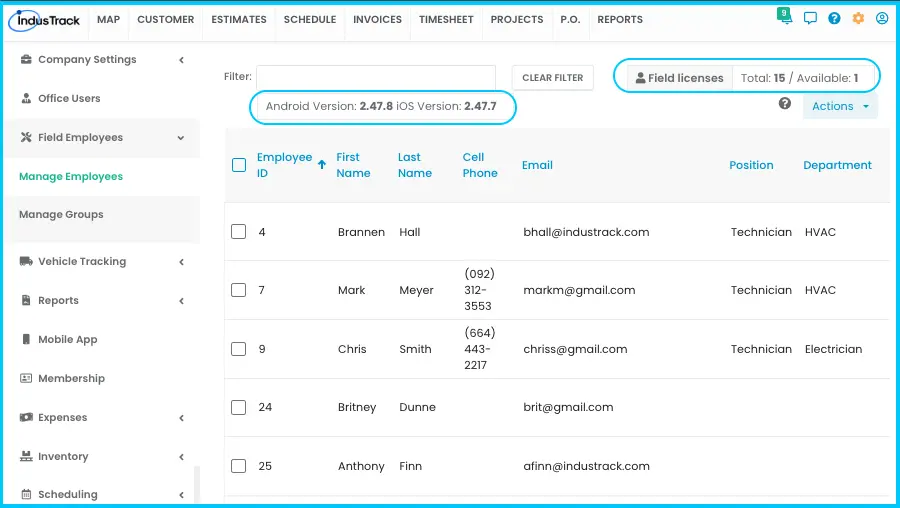Click the help icon beside Actions

[x=785, y=103]
